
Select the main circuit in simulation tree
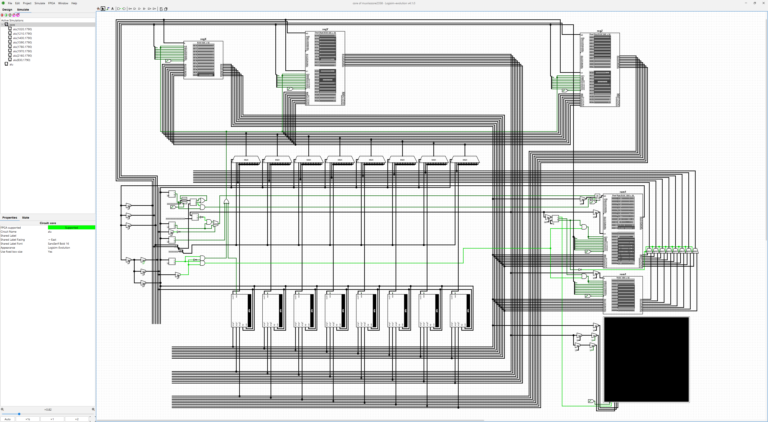click(x=12, y=24)
